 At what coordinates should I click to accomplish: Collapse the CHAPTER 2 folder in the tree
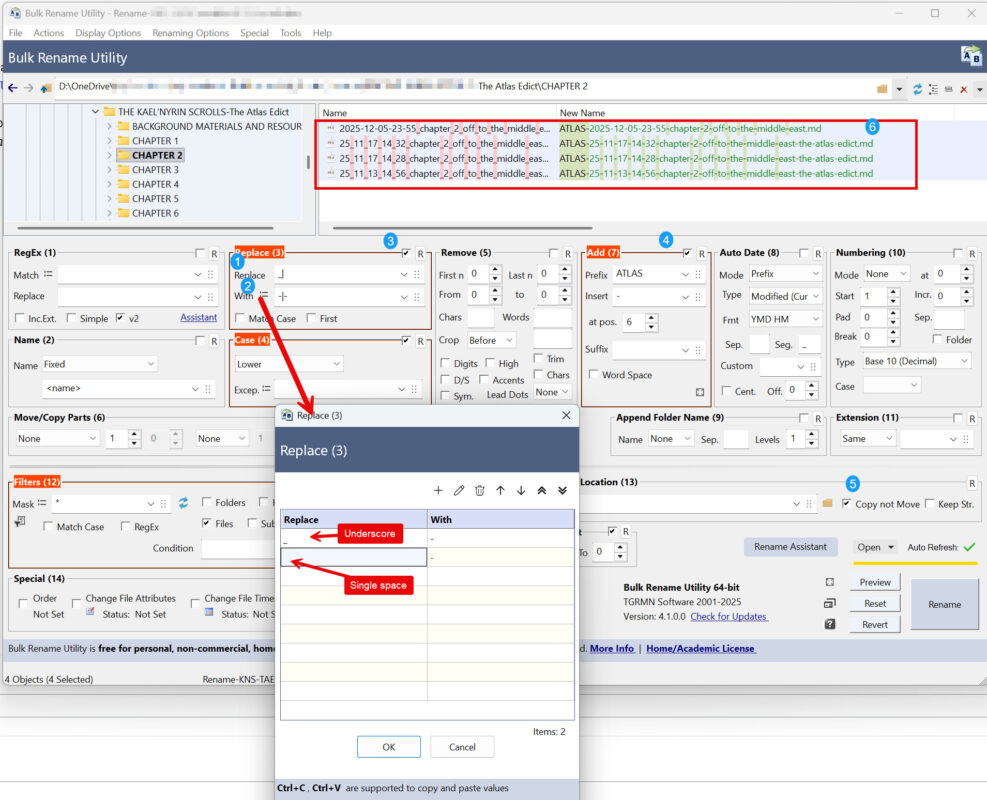click(x=111, y=155)
